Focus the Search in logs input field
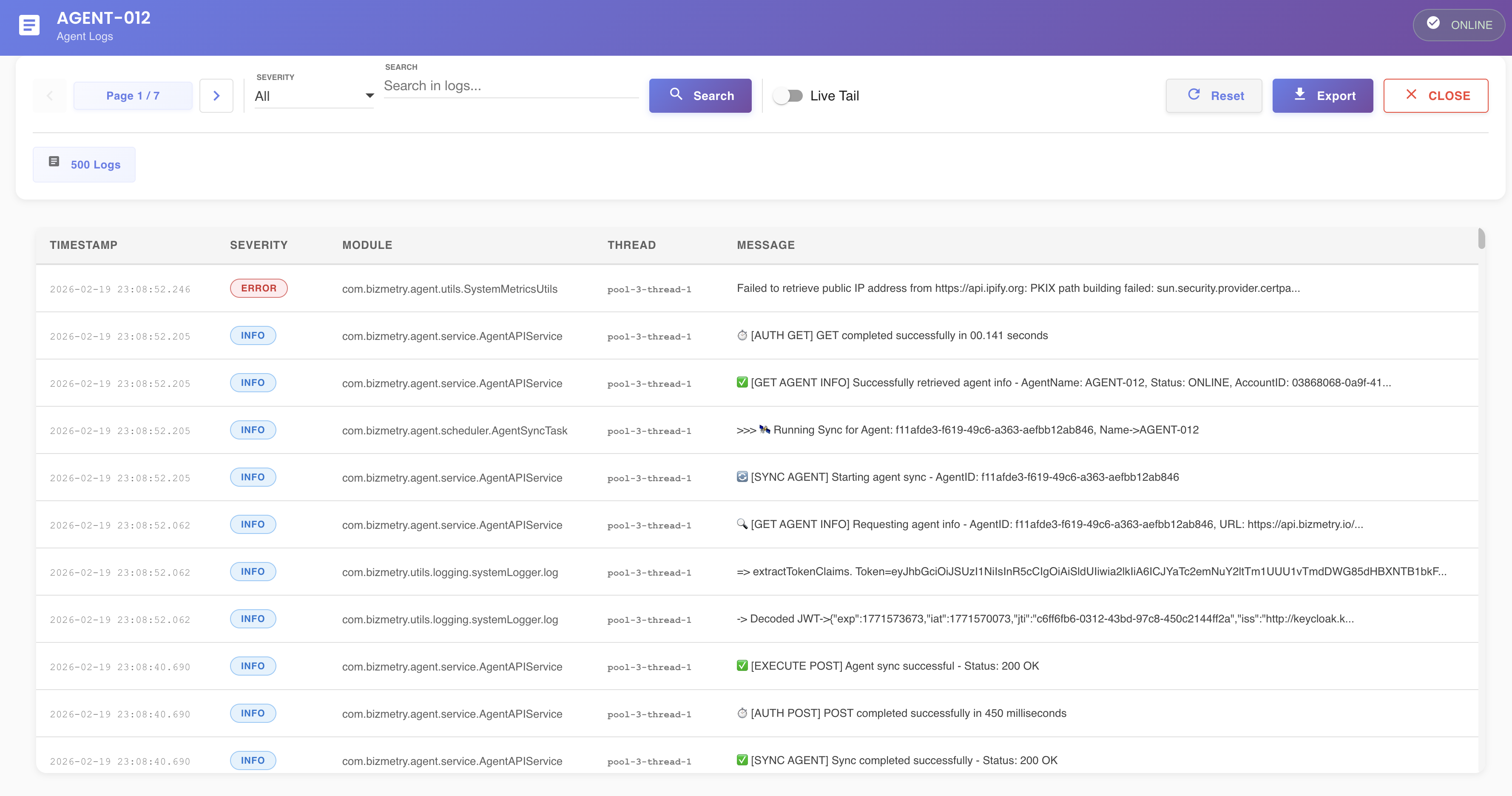Viewport: 1512px width, 796px height. [511, 86]
